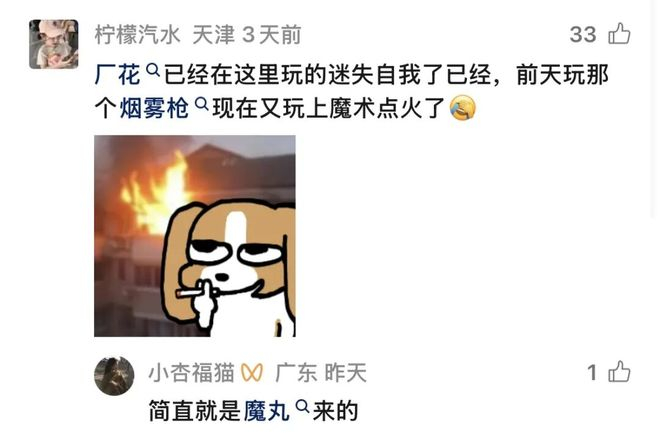The image size is (660, 439).
Task: Like the reply by 小杏福猫
Action: coord(619,372)
